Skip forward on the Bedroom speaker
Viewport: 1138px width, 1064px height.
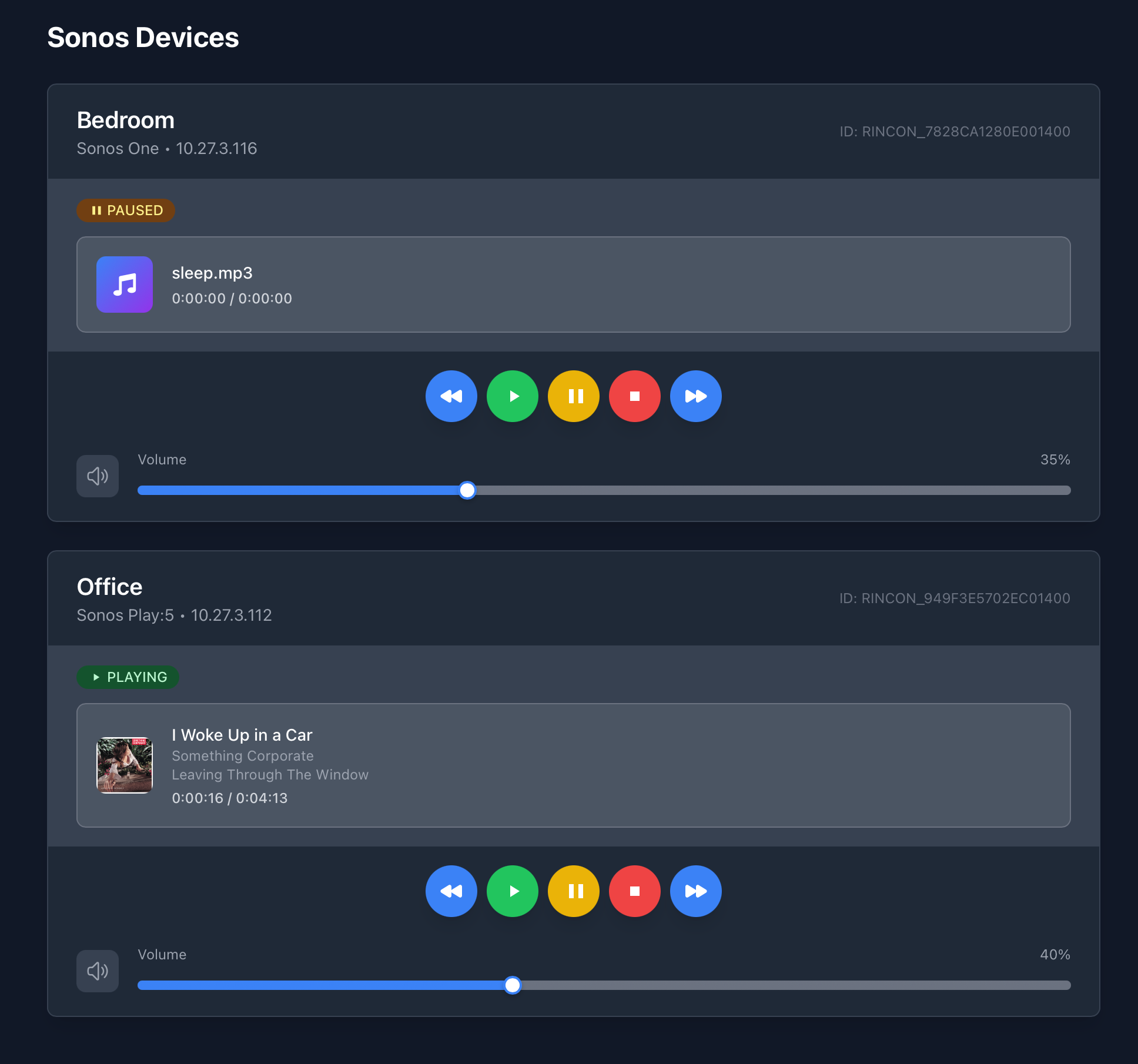coord(695,396)
